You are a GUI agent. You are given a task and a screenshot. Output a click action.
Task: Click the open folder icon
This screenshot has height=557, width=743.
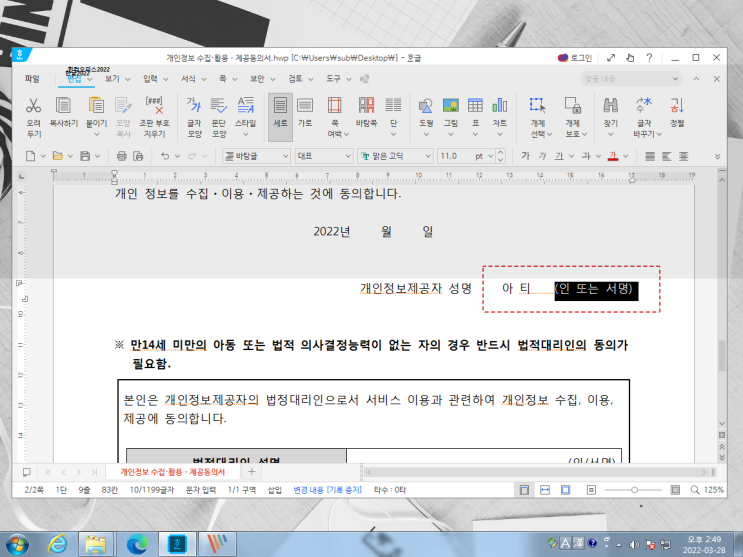(58, 156)
